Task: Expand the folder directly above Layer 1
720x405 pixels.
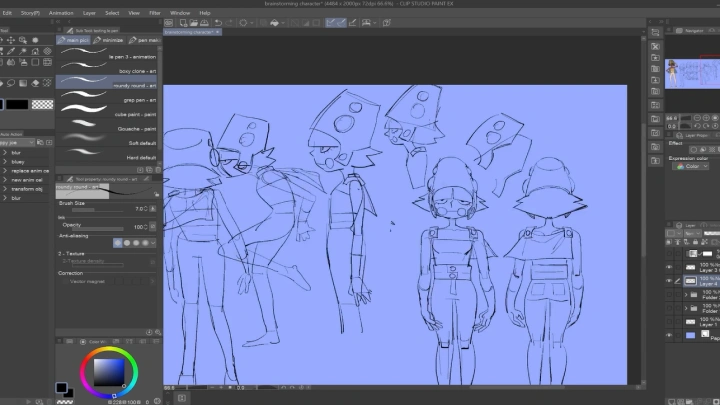Action: coord(686,308)
